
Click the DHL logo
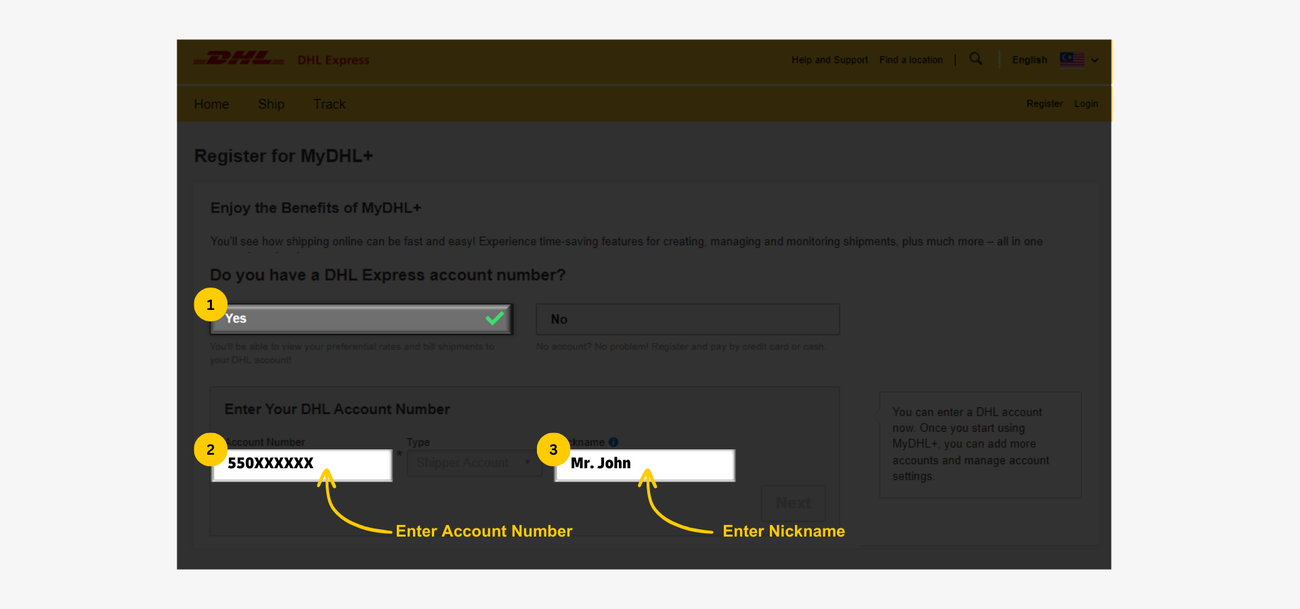point(239,59)
